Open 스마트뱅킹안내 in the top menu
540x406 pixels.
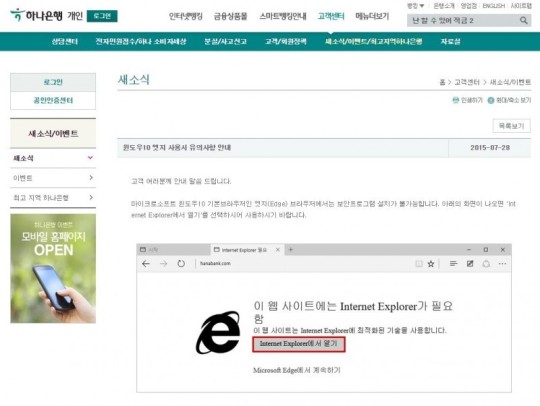tap(283, 16)
